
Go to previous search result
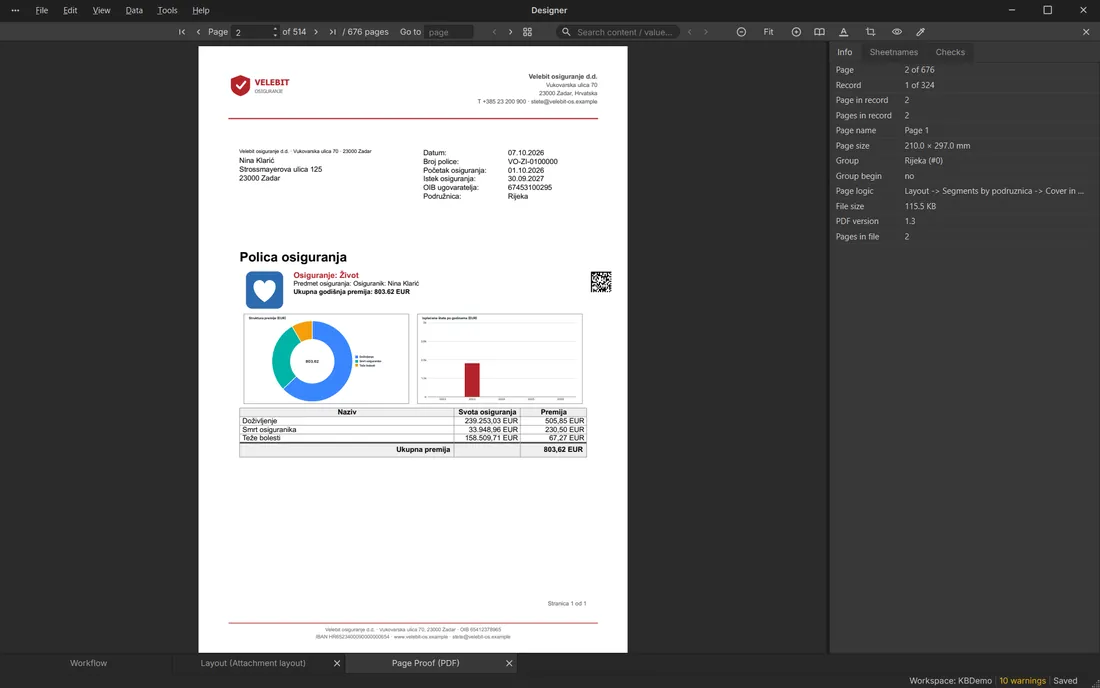click(690, 32)
